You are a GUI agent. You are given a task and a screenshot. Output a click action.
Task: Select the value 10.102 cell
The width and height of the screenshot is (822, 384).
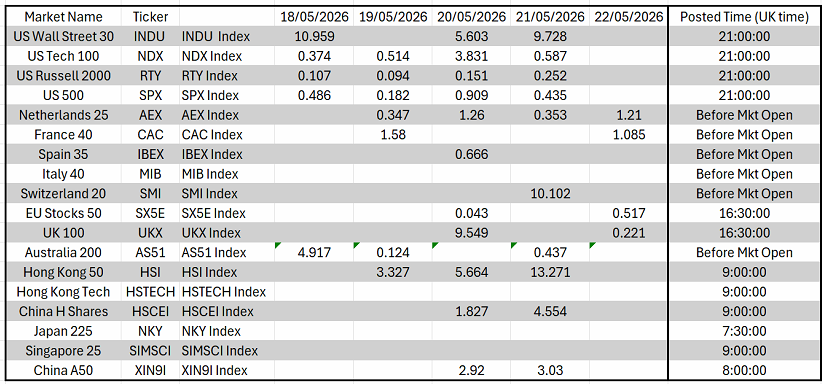(x=550, y=194)
